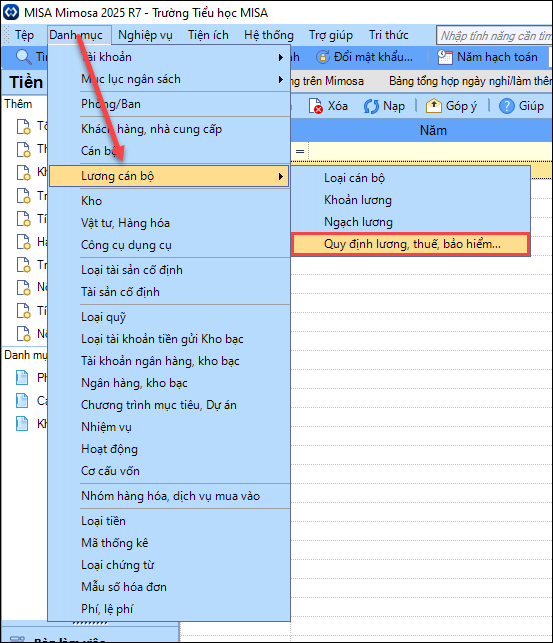Expand the Lương cán bộ submenu arrow
The width and height of the screenshot is (553, 643).
click(x=281, y=176)
